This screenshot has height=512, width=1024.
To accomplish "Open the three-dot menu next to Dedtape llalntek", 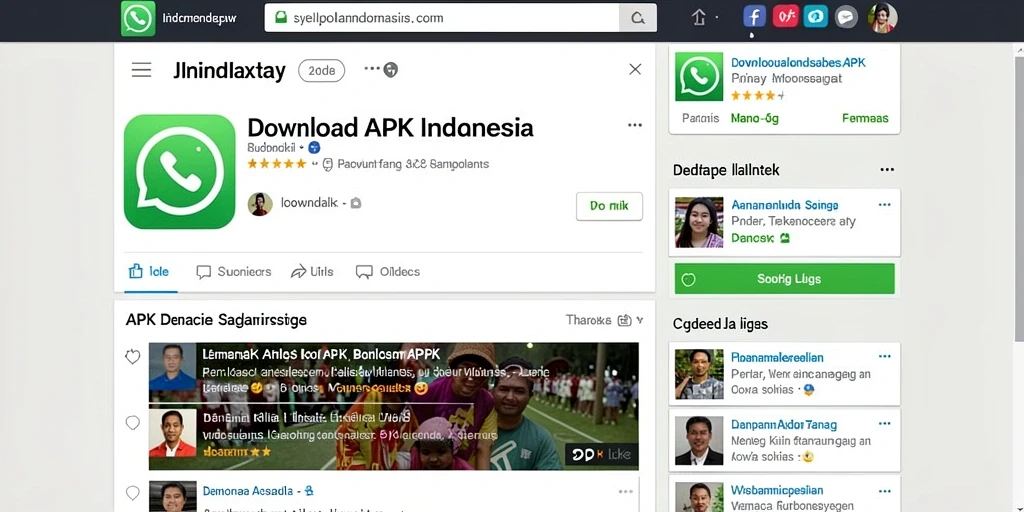I will point(887,170).
